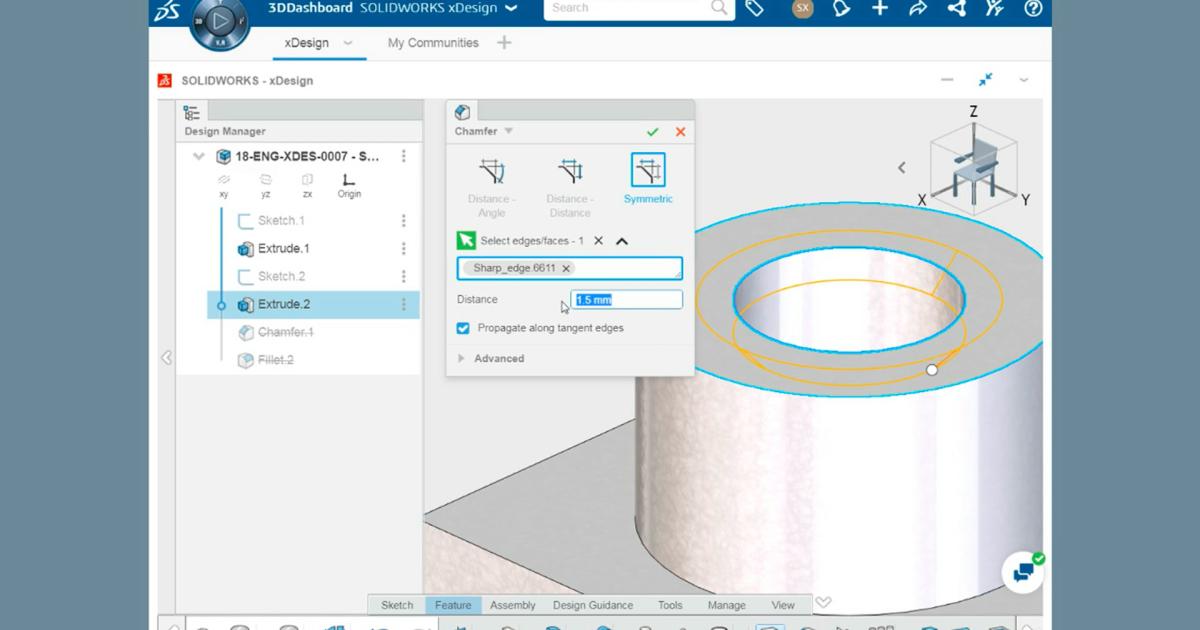Open the Chamfer dropdown arrow
The width and height of the screenshot is (1200, 630).
click(508, 131)
